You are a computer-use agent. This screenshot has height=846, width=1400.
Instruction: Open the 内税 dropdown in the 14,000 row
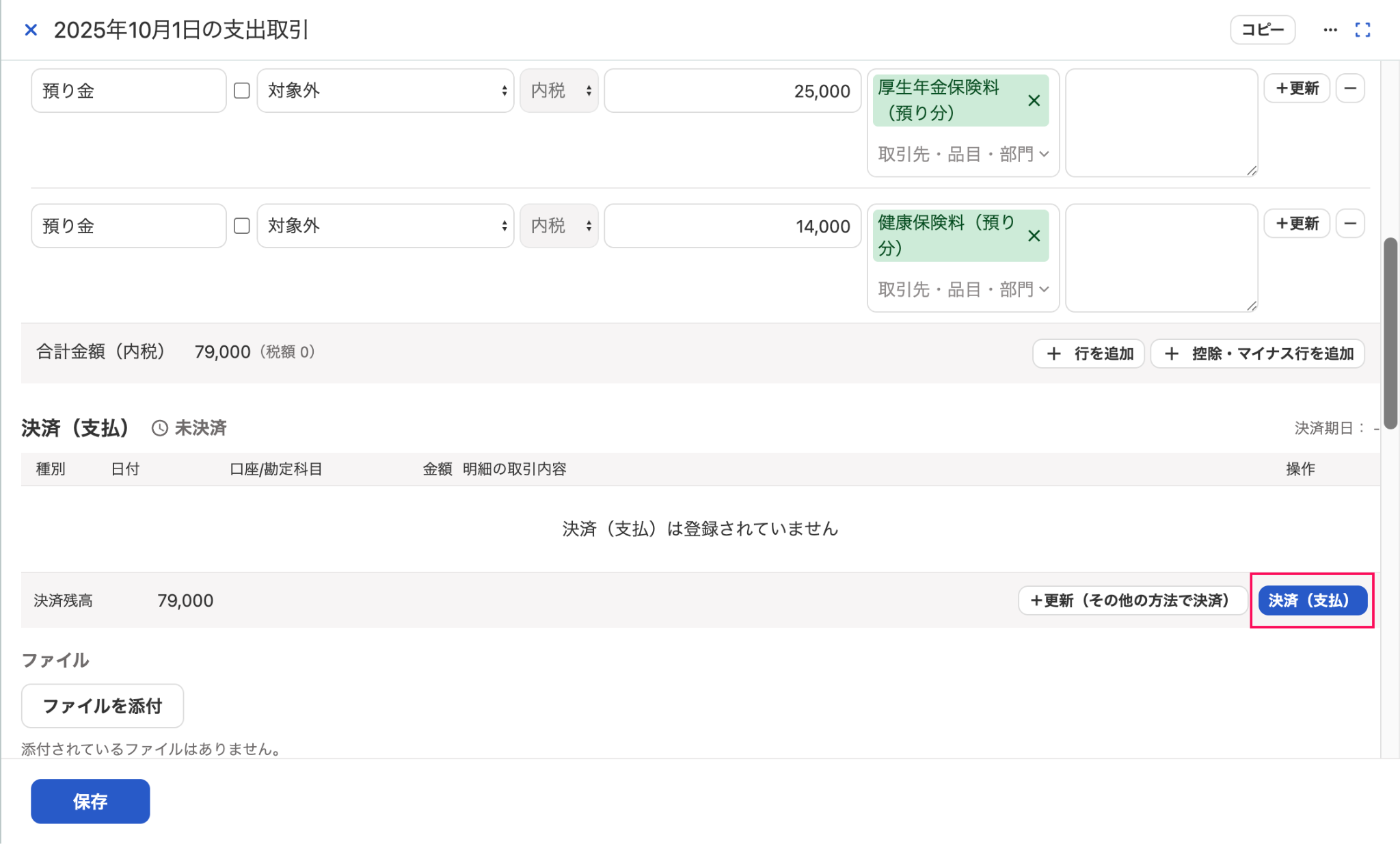(x=559, y=226)
